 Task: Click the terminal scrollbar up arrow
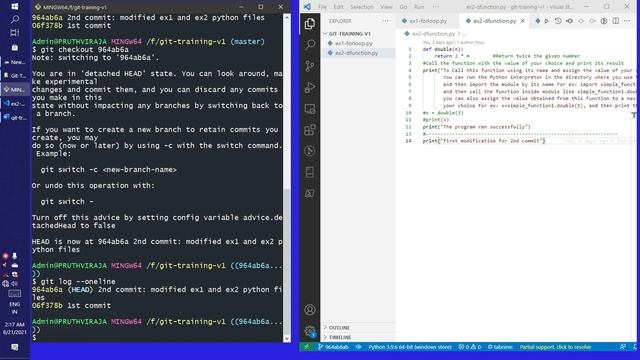(287, 18)
